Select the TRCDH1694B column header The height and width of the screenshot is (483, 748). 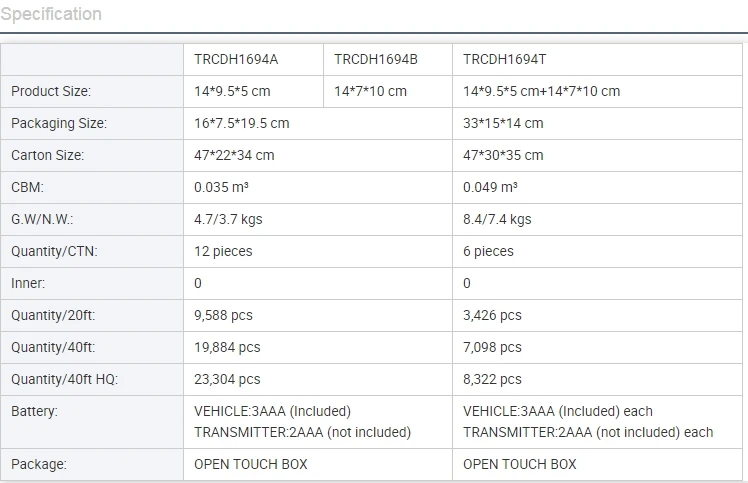pyautogui.click(x=376, y=59)
